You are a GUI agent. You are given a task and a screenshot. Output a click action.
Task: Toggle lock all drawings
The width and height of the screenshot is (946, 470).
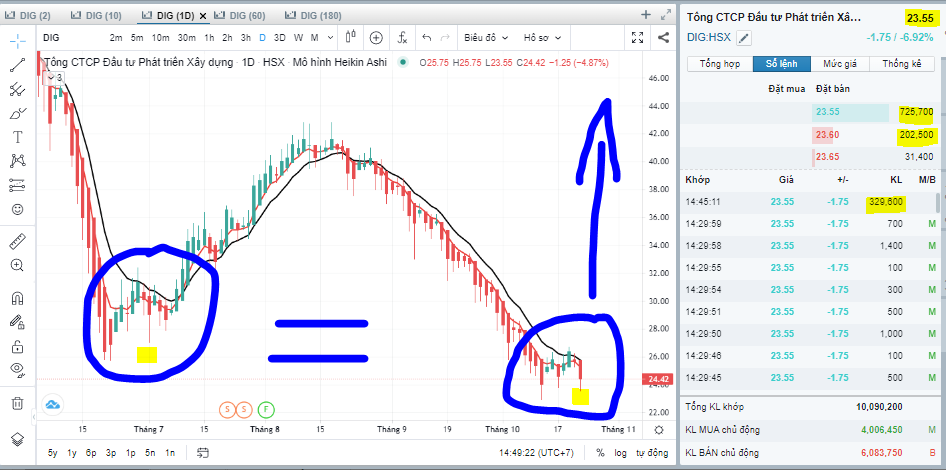[17, 346]
